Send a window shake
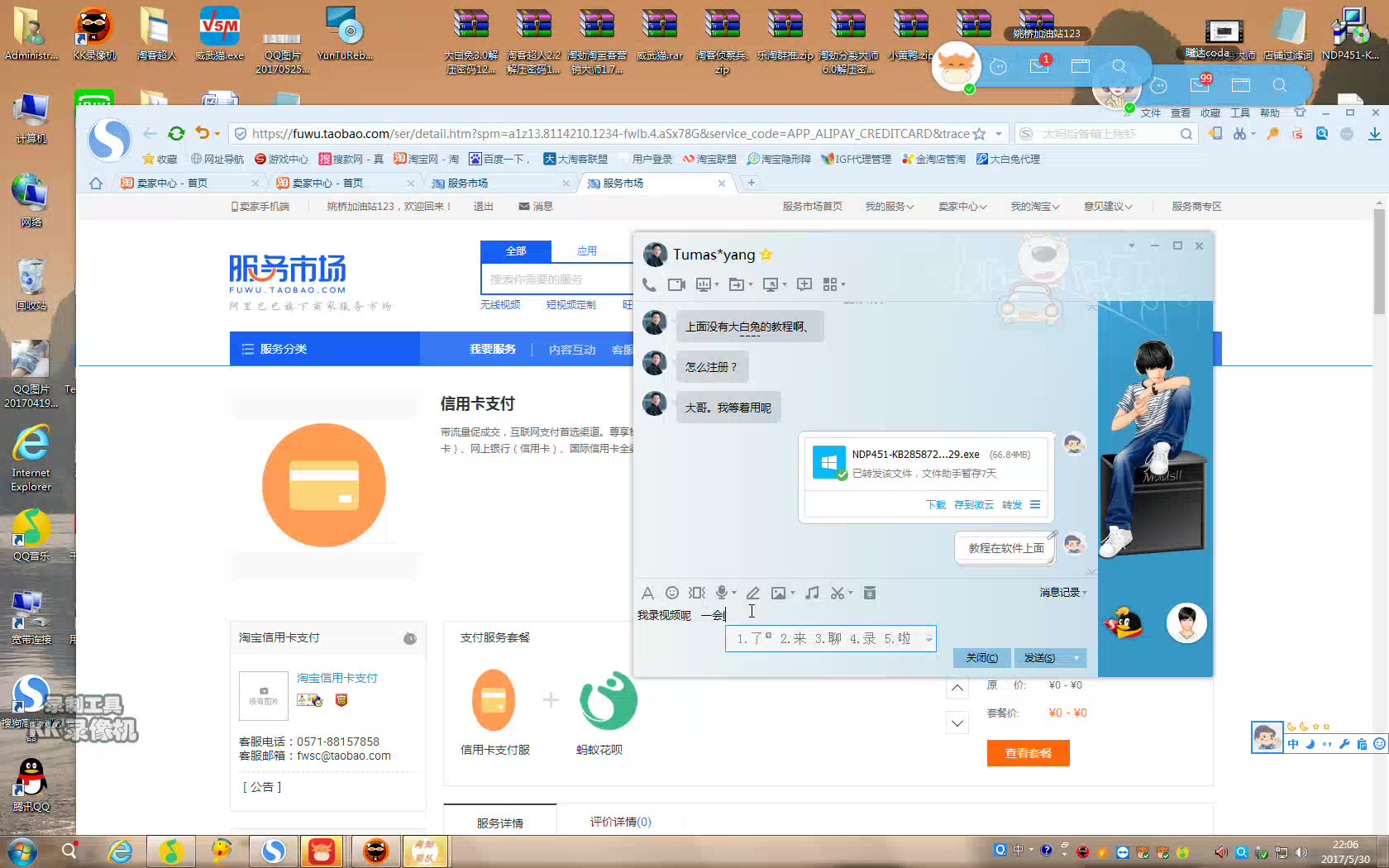This screenshot has width=1389, height=868. 697,593
